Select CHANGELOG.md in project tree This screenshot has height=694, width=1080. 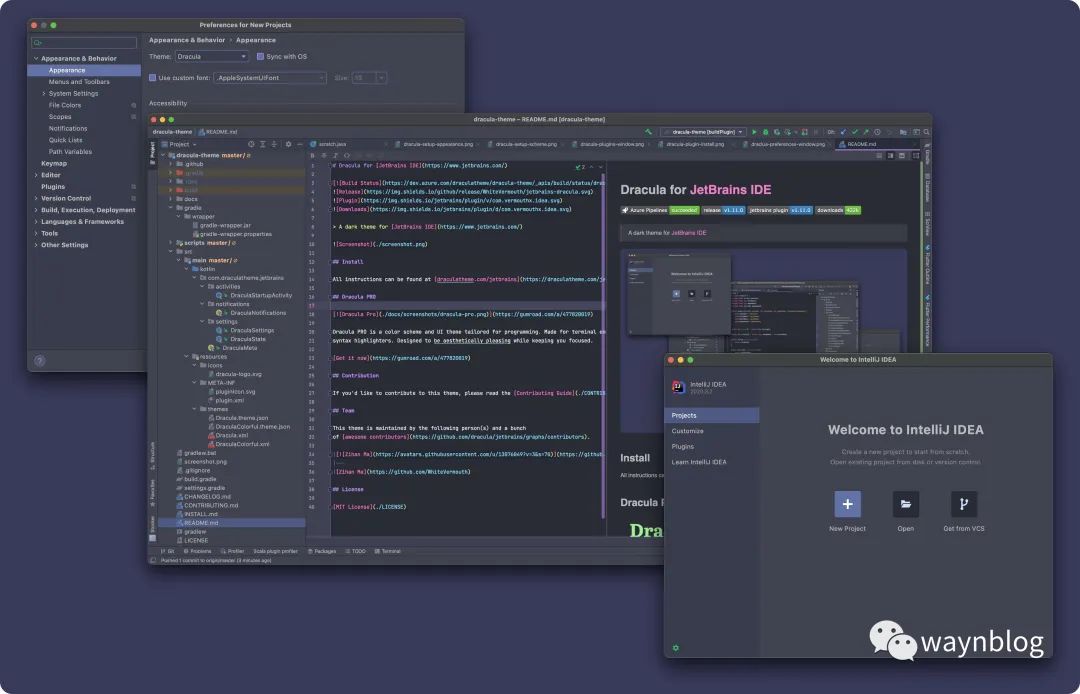coord(207,496)
